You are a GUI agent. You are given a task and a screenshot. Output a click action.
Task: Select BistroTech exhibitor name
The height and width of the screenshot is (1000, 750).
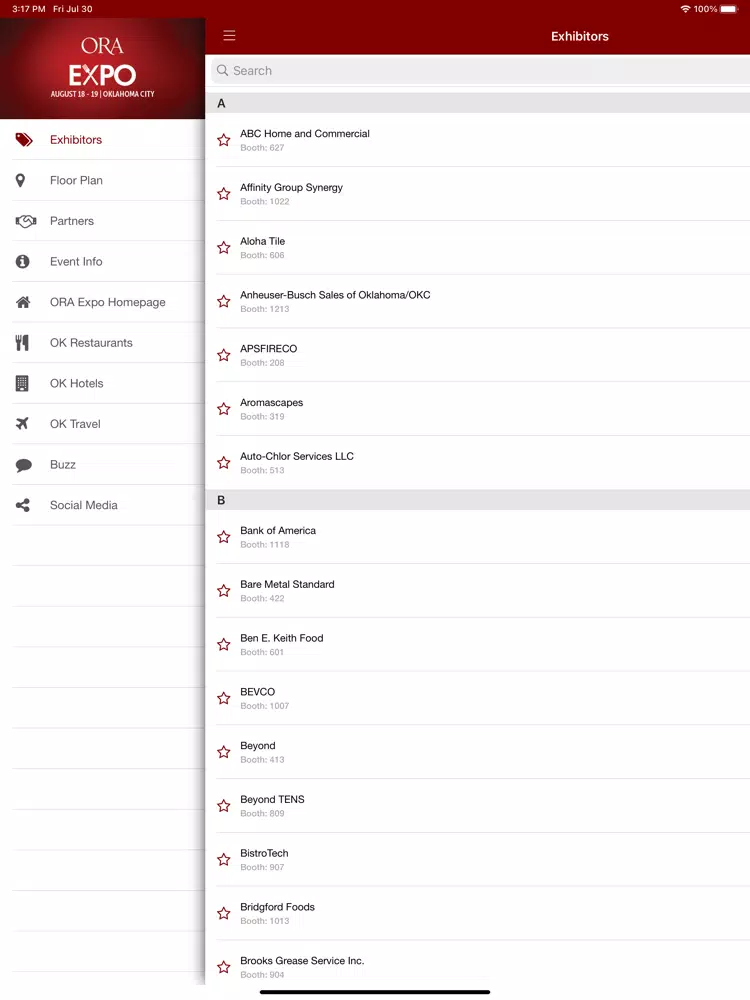[264, 853]
